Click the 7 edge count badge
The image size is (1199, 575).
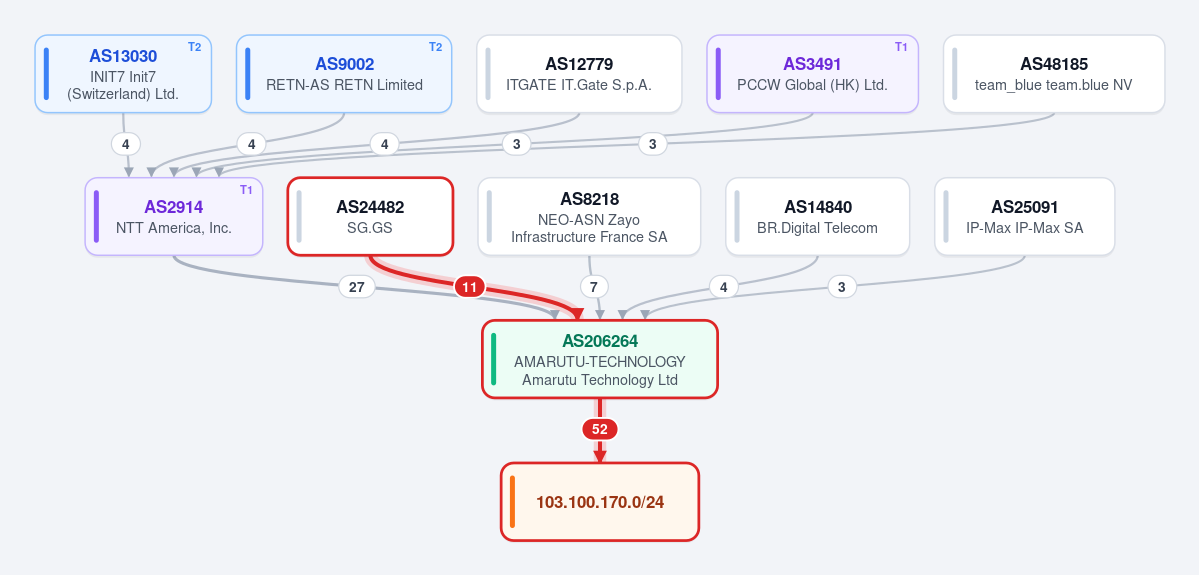pos(594,288)
